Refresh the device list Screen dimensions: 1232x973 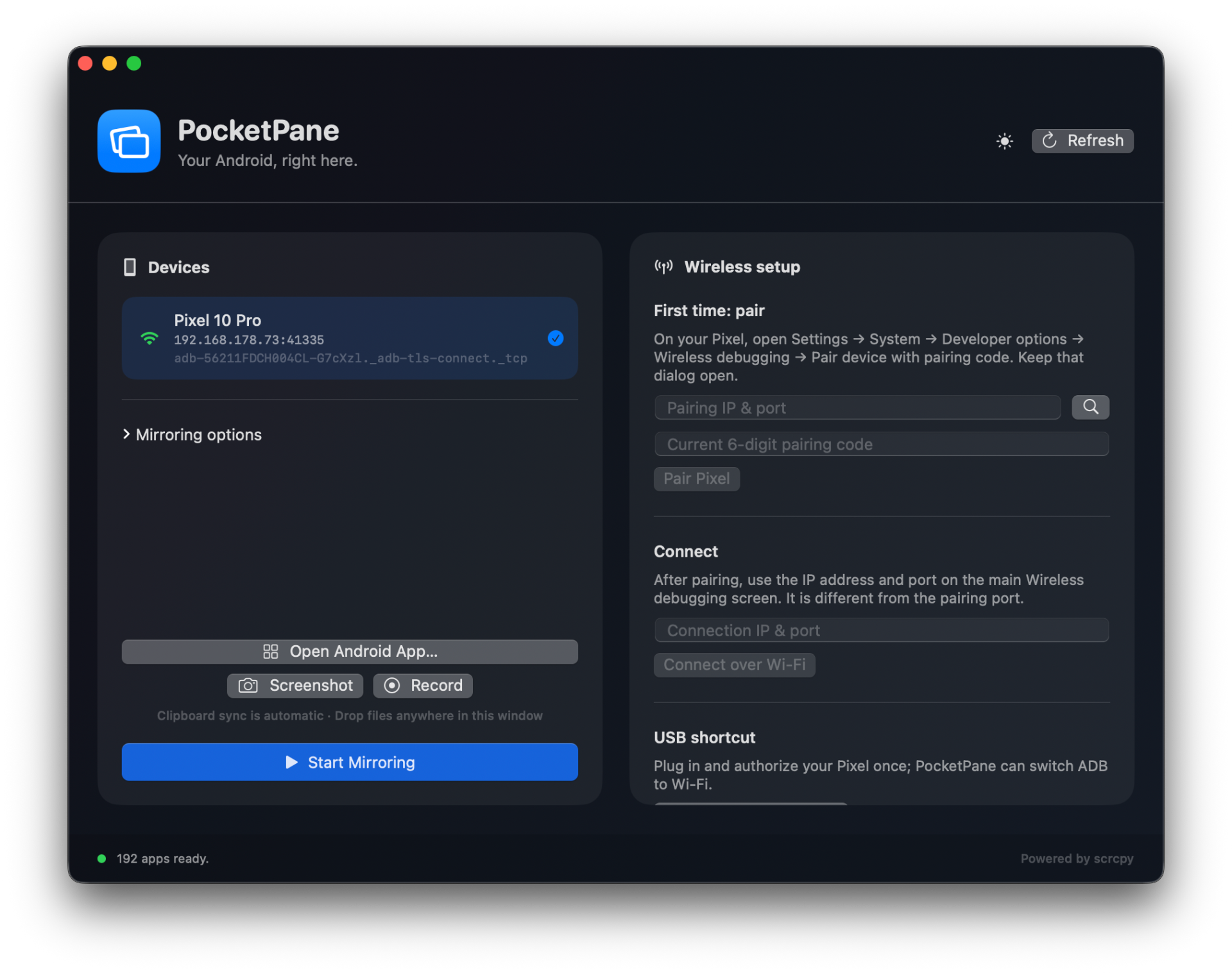[1082, 140]
